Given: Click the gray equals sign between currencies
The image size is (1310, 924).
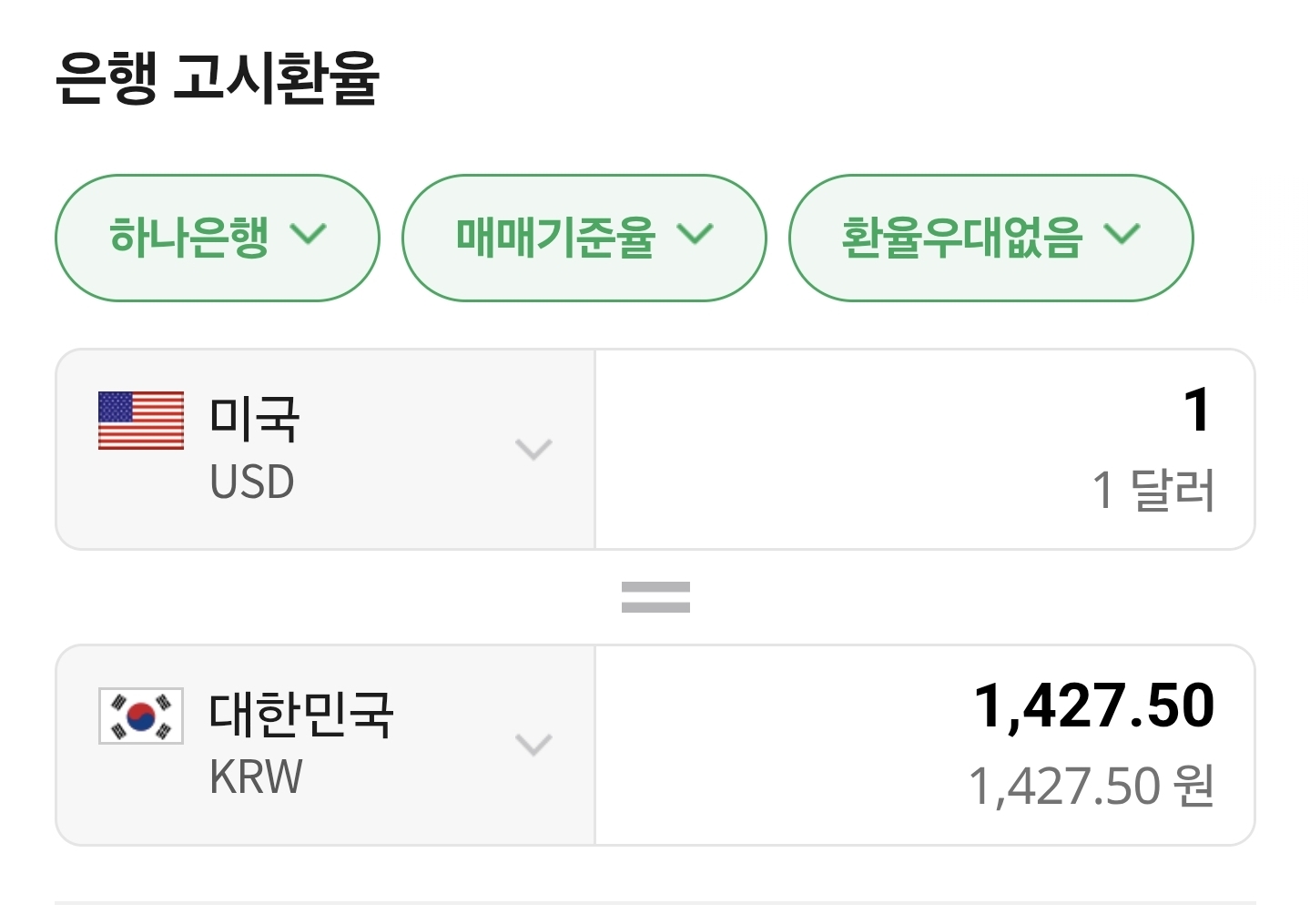Looking at the screenshot, I should [655, 597].
